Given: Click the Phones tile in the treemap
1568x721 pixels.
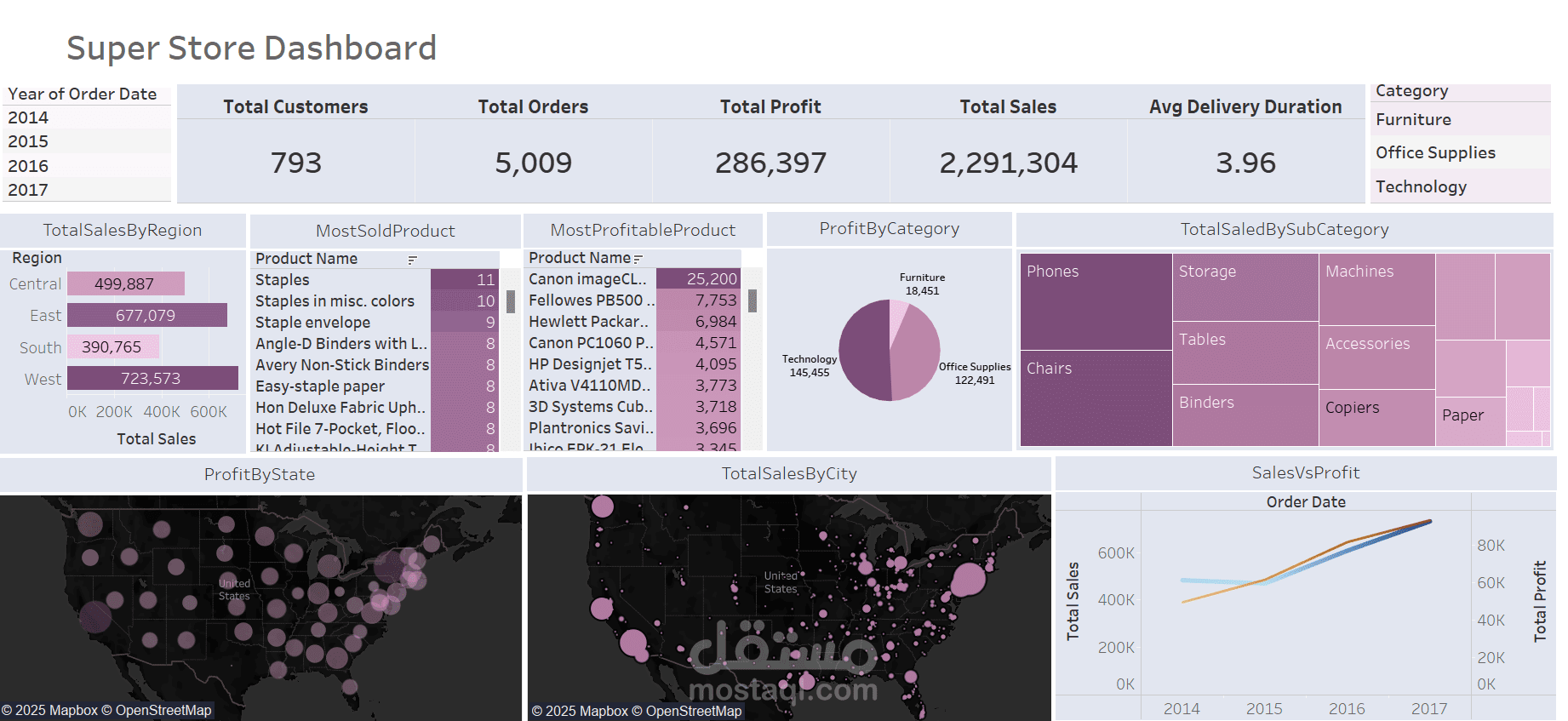Looking at the screenshot, I should point(1096,301).
